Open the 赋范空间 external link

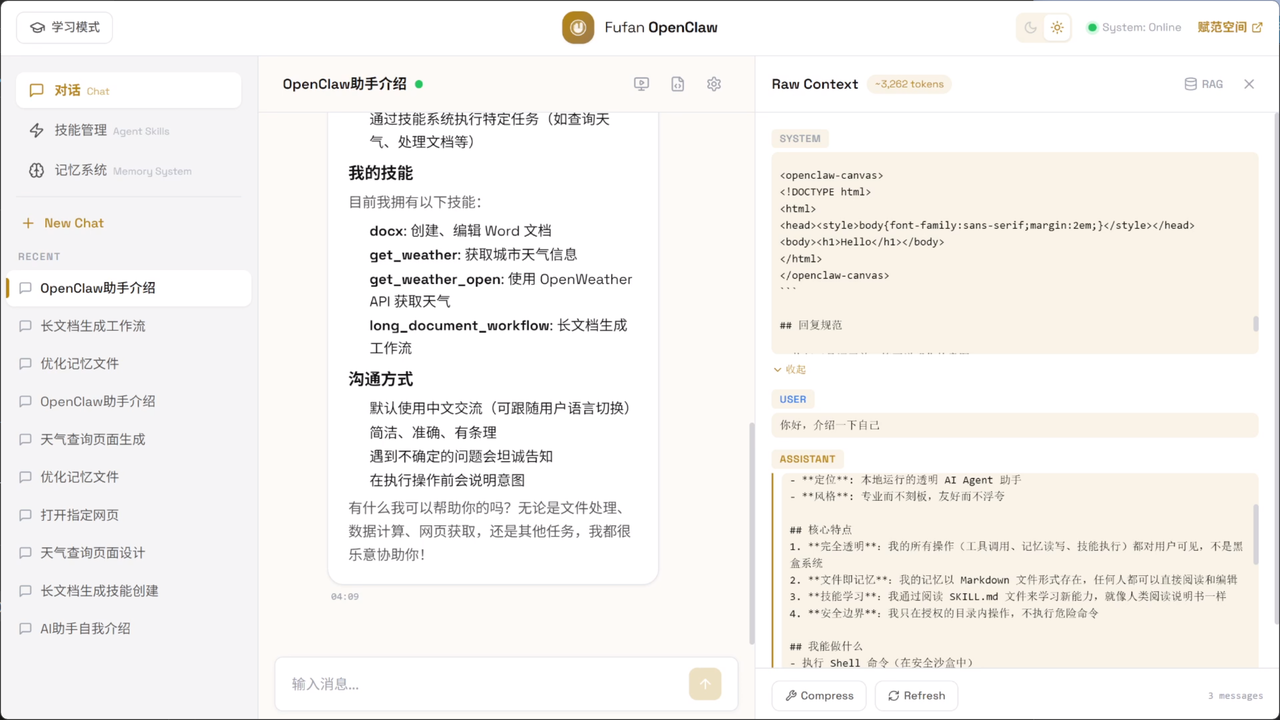pyautogui.click(x=1230, y=28)
